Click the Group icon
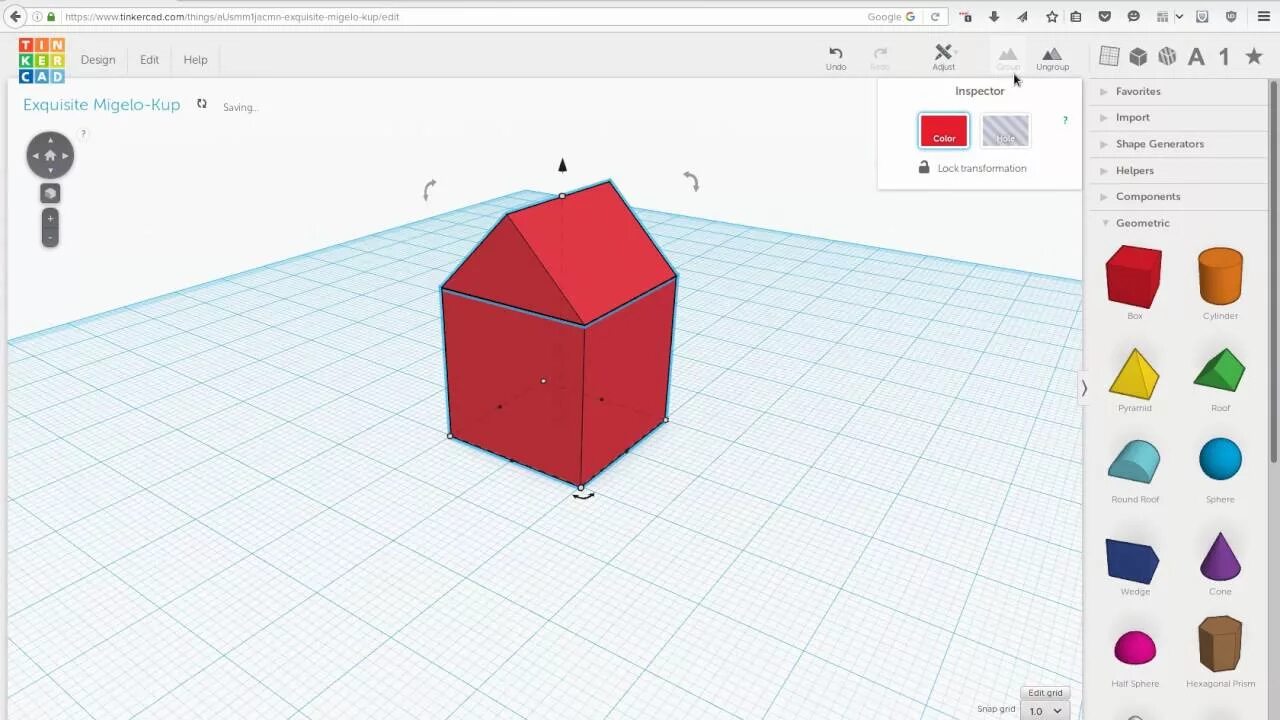1280x720 pixels. pos(1008,58)
